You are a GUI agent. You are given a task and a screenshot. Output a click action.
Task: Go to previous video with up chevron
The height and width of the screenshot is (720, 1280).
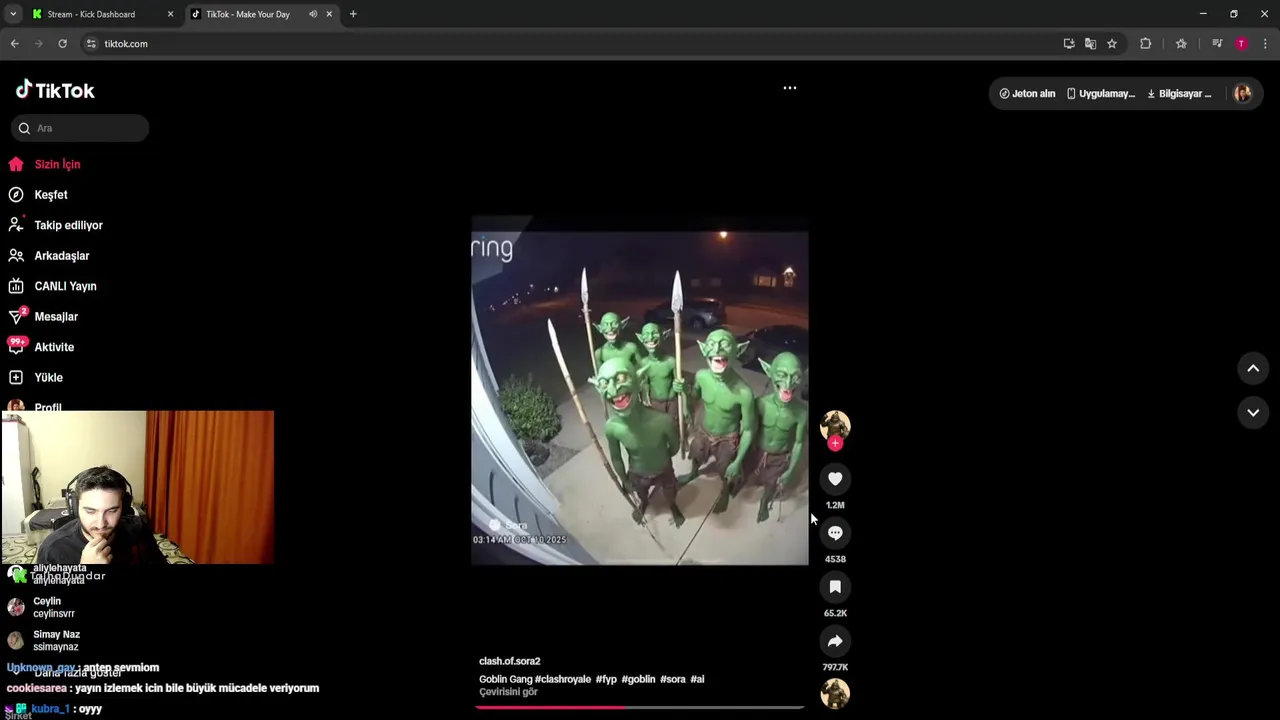1253,368
